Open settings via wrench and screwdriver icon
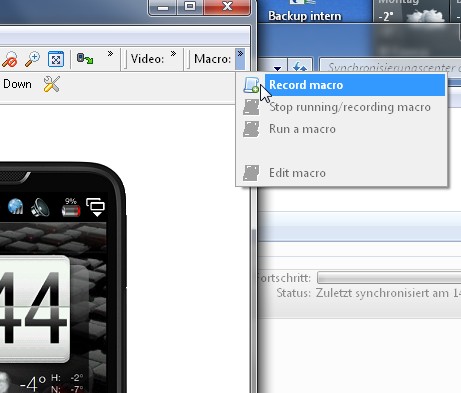The image size is (461, 393). click(52, 84)
